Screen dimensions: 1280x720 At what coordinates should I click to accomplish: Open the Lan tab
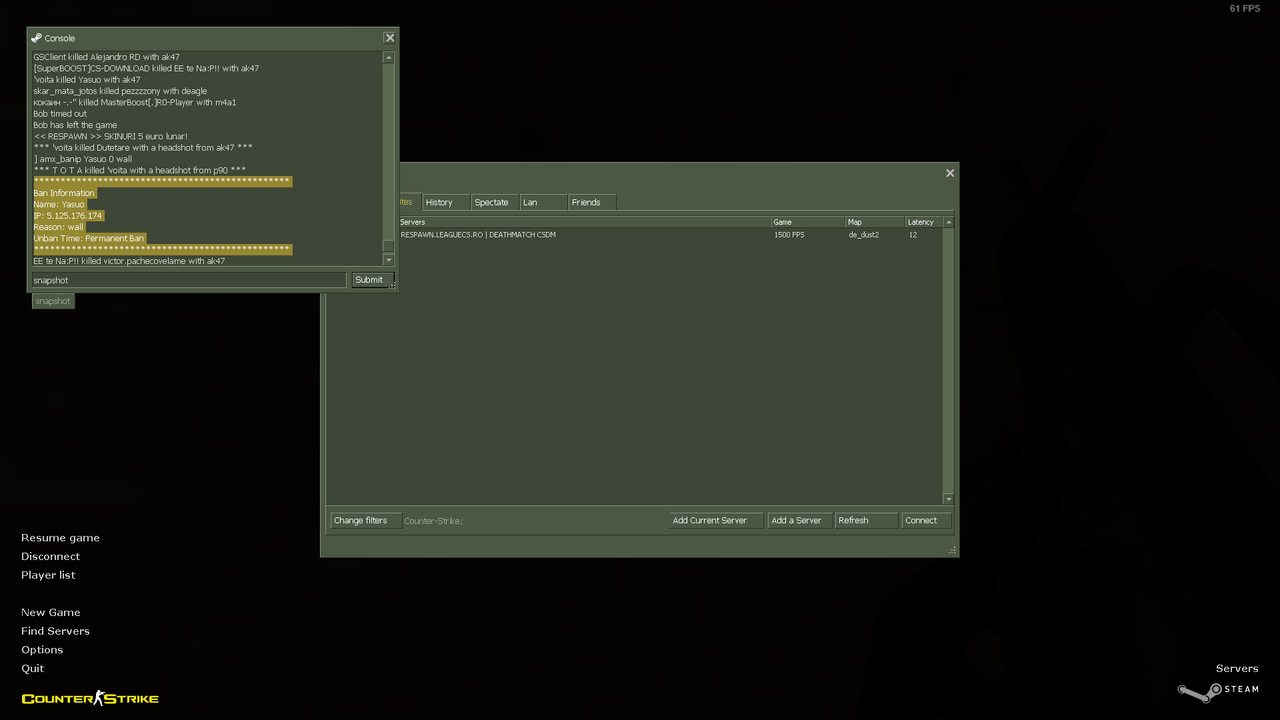(543, 202)
